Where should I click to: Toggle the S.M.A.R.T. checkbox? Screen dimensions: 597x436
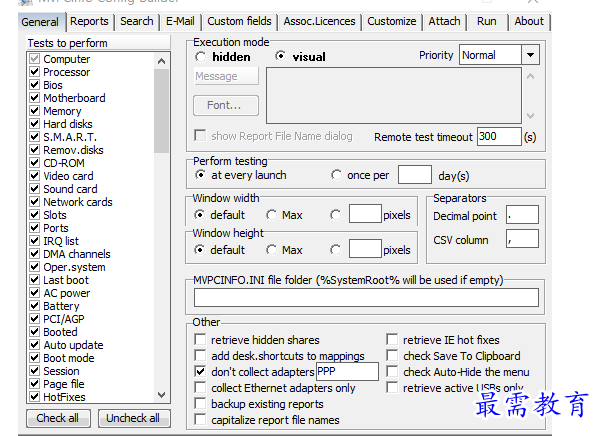point(35,136)
